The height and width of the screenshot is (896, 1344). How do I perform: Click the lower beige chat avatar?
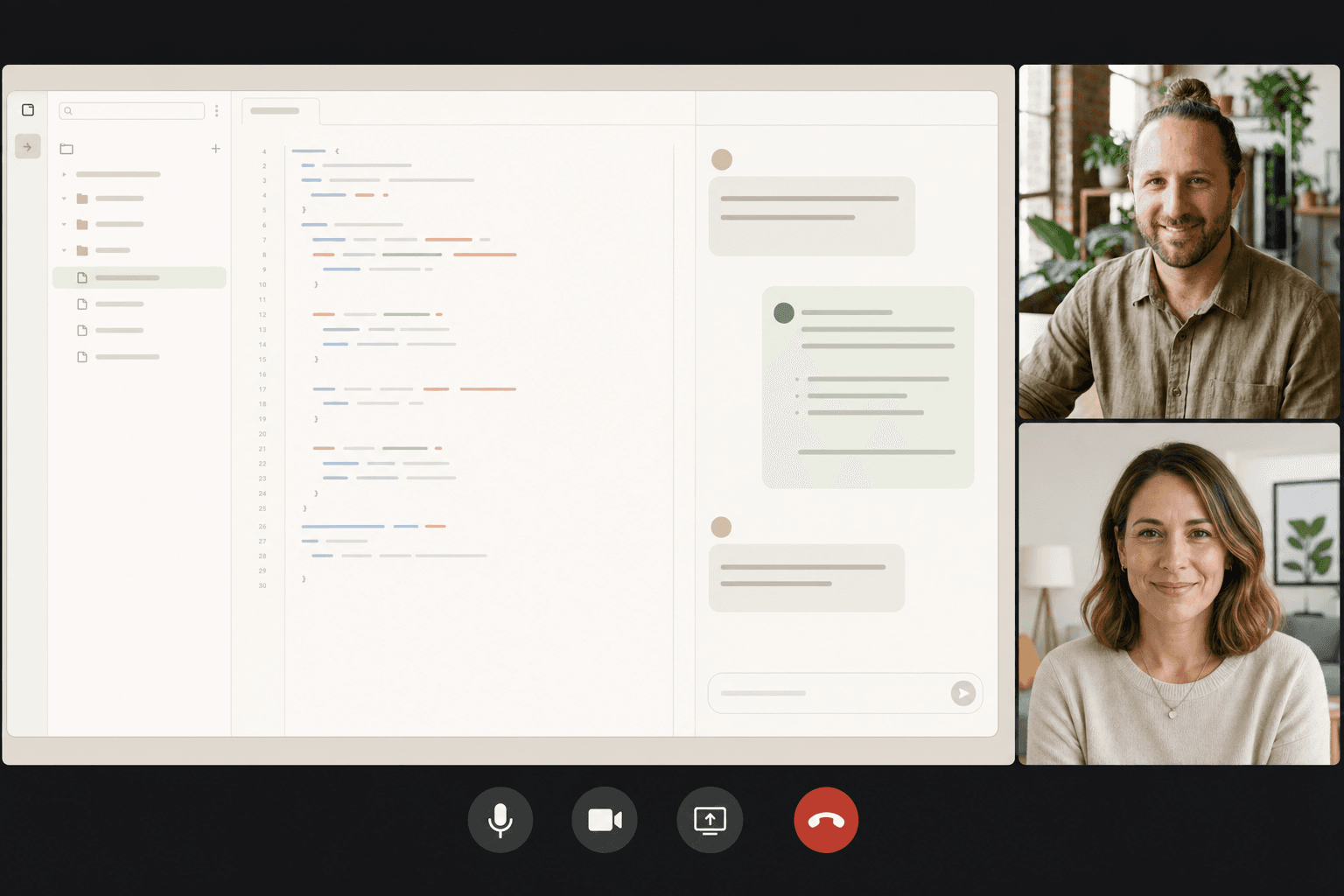tap(721, 527)
